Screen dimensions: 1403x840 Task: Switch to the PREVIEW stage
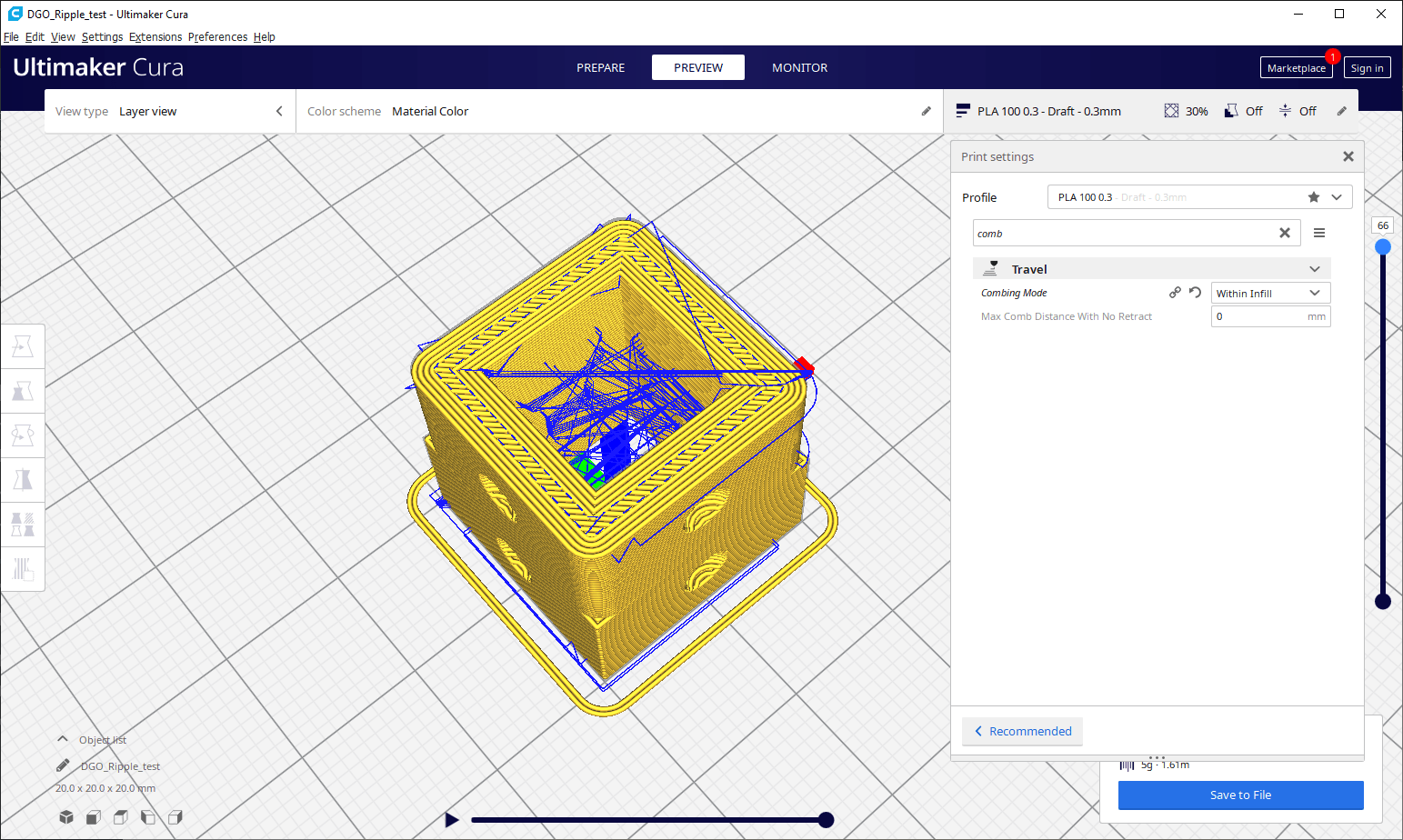tap(698, 67)
